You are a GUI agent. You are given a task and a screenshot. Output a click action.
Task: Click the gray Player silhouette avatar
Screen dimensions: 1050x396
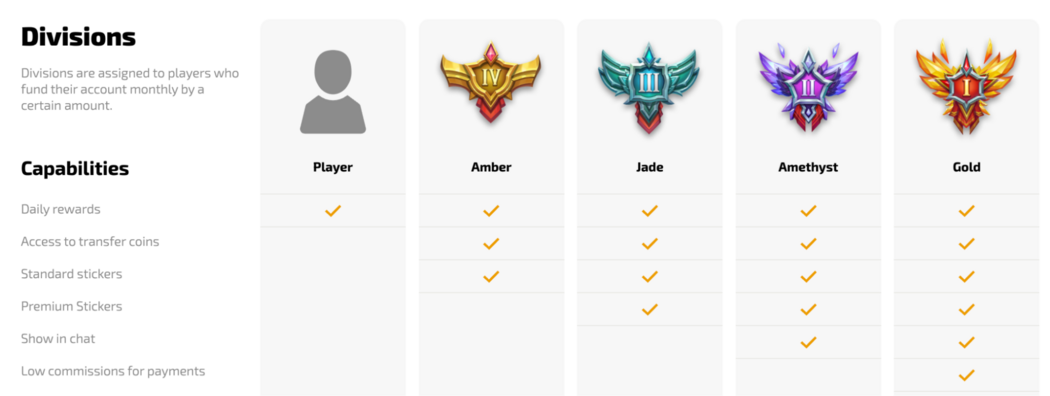click(333, 91)
